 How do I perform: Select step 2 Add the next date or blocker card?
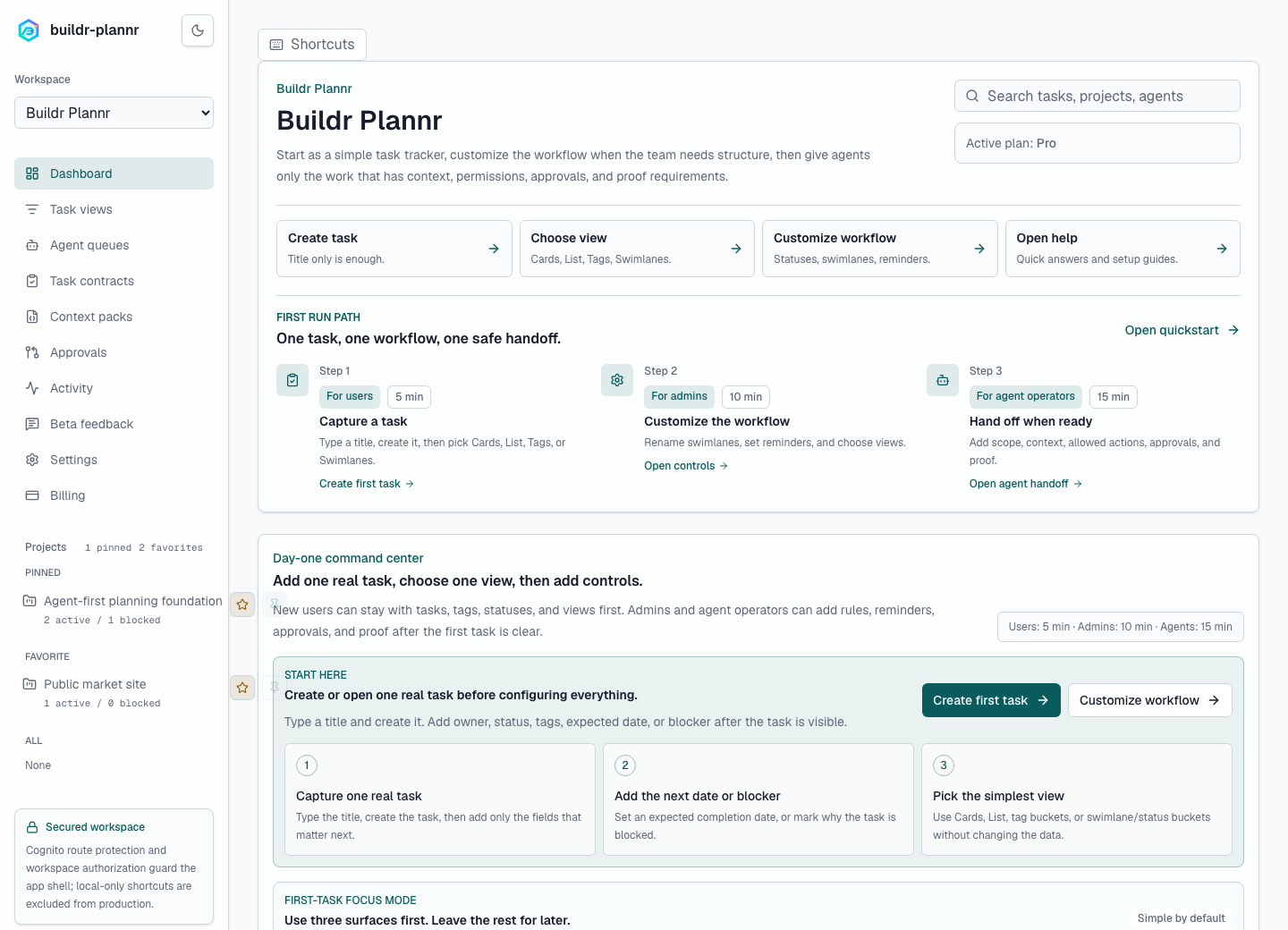click(758, 799)
